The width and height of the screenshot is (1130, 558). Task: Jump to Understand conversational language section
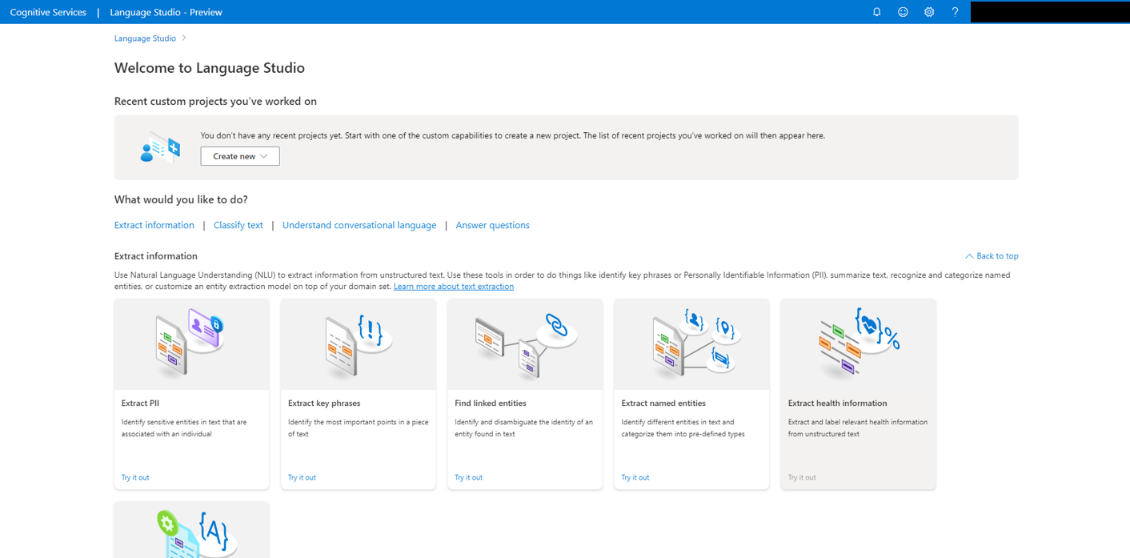coord(360,225)
